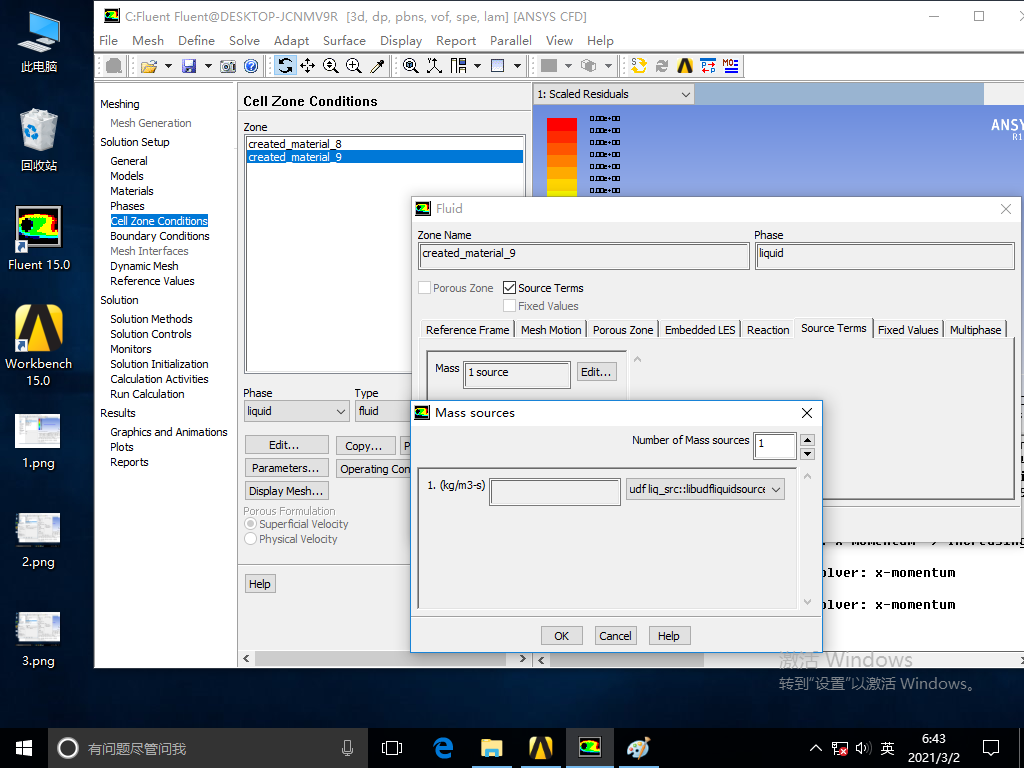The image size is (1024, 768).
Task: Open help with the question mark icon
Action: [x=251, y=66]
